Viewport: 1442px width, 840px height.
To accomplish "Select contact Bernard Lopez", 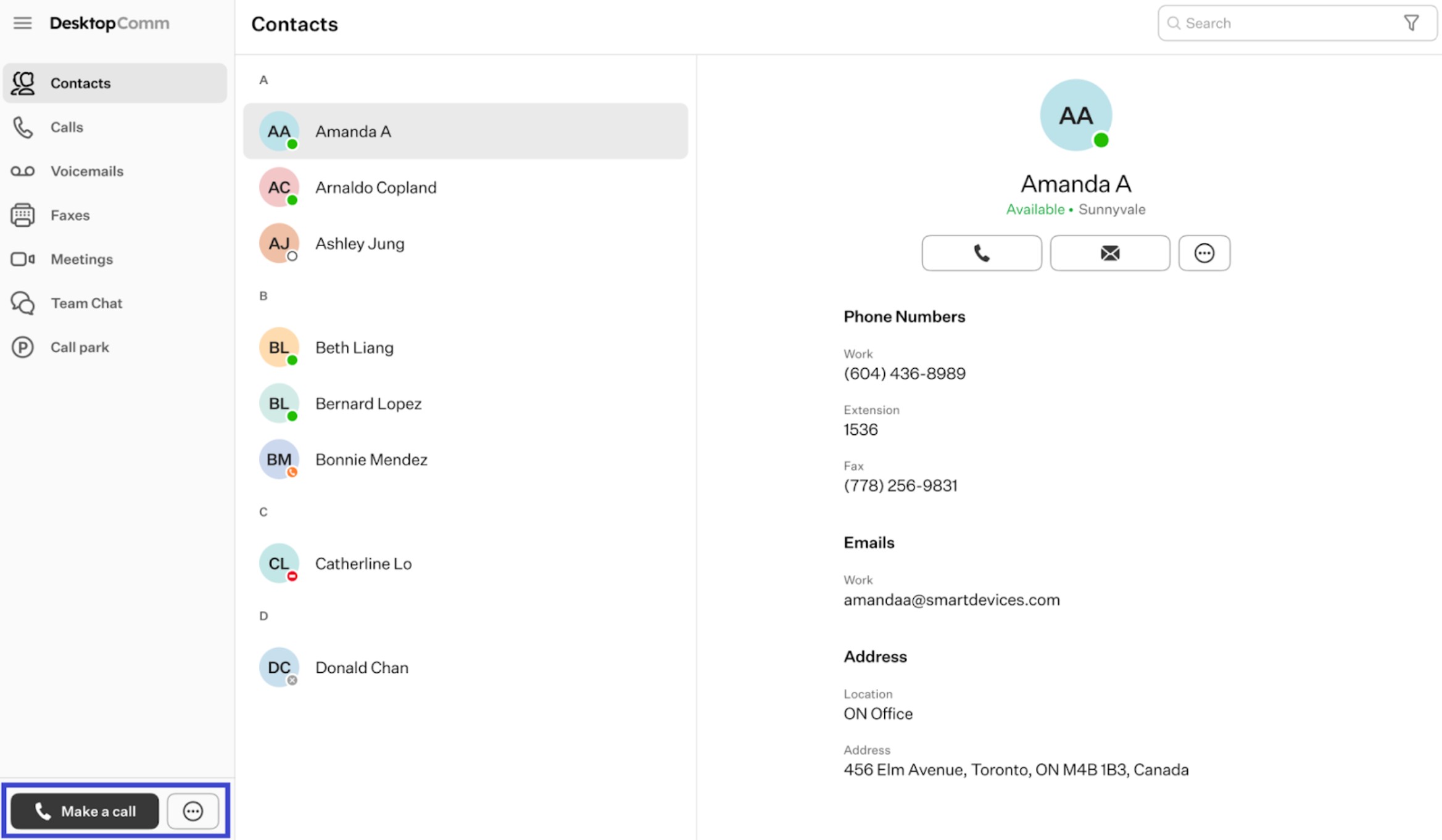I will pyautogui.click(x=465, y=403).
